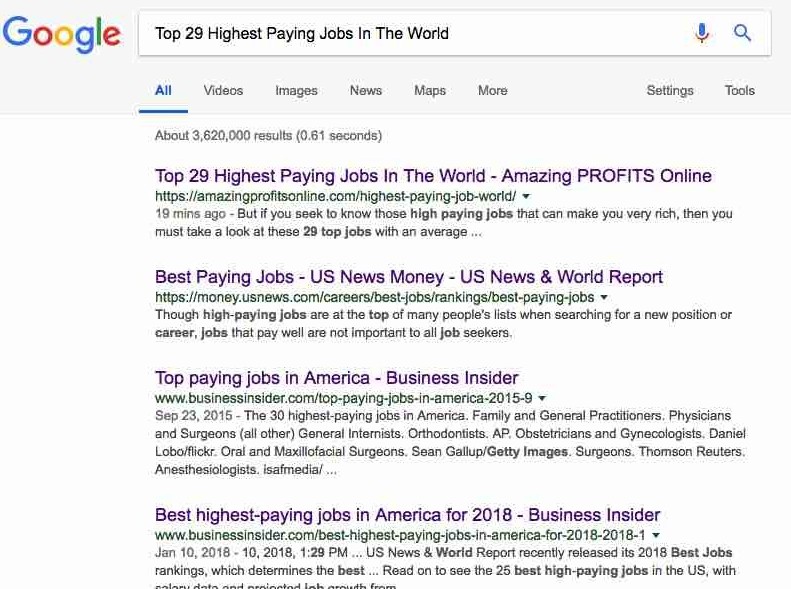Click the Google logo
Screen dimensions: 791x589
coord(62,34)
